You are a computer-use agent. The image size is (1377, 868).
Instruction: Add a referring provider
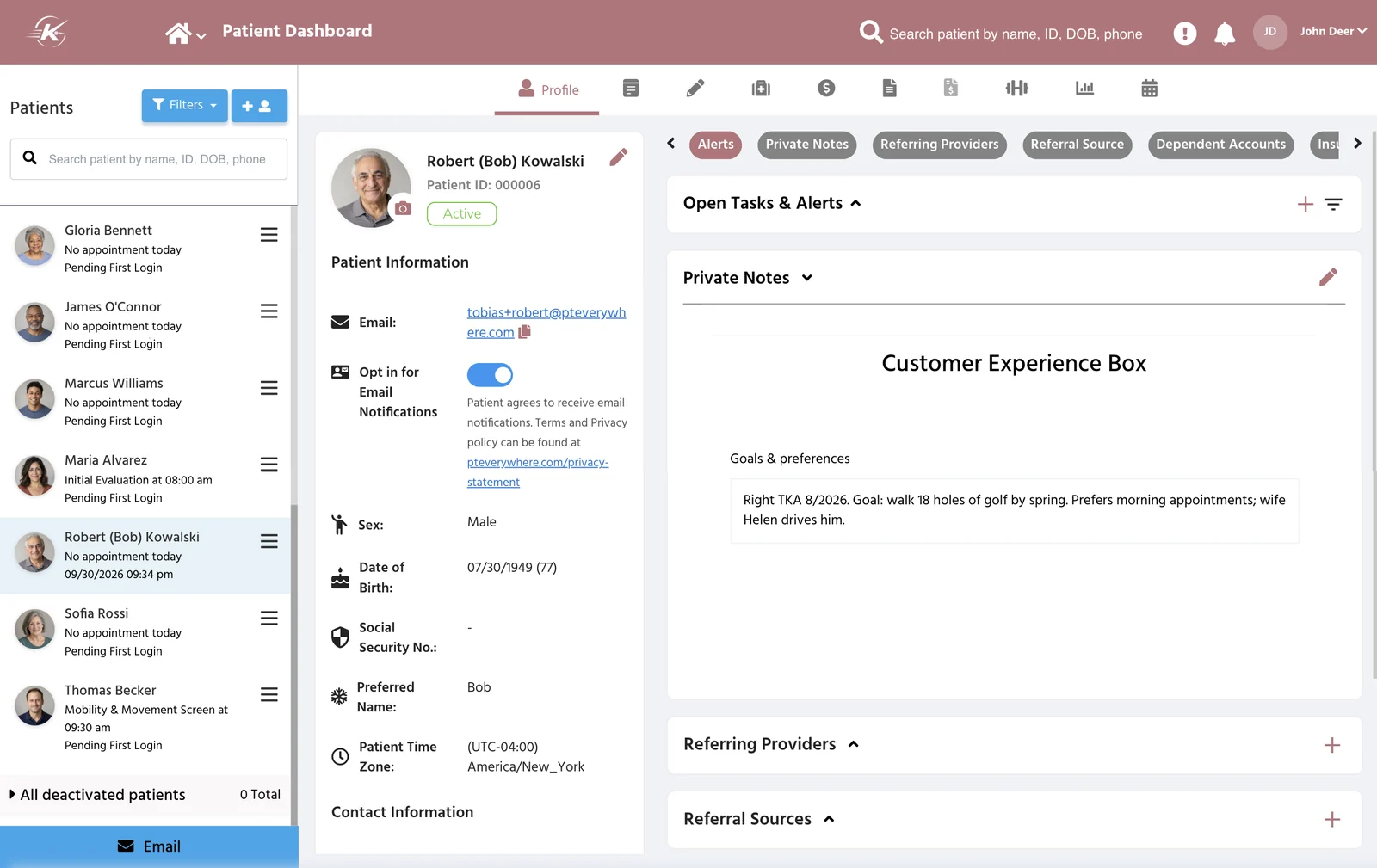(x=1332, y=745)
